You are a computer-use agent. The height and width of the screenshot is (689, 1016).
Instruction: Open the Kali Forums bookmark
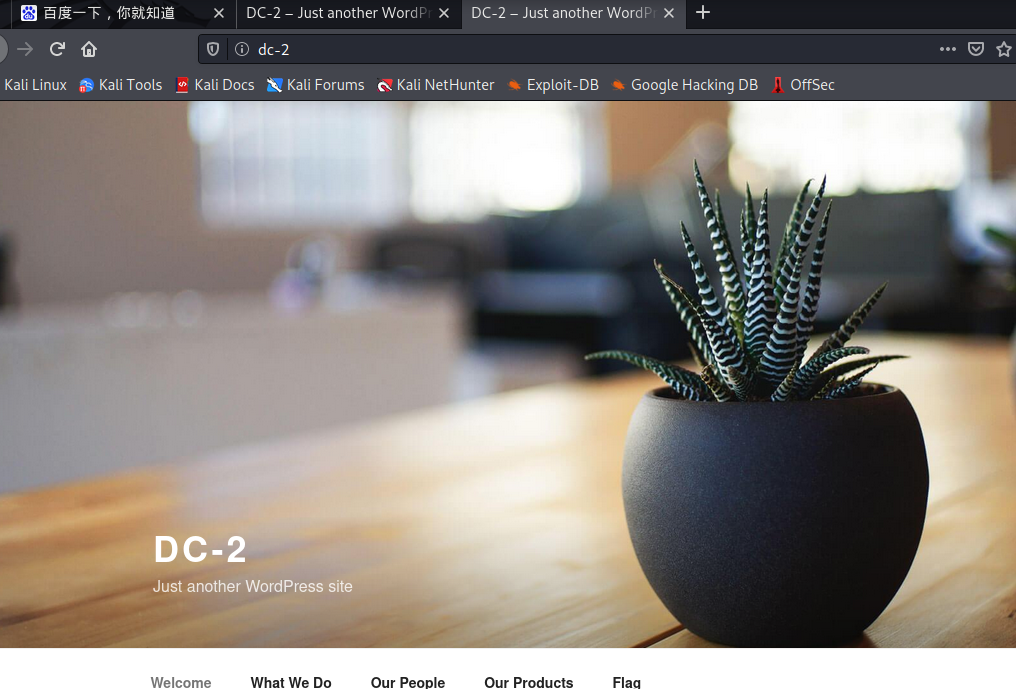click(x=316, y=85)
